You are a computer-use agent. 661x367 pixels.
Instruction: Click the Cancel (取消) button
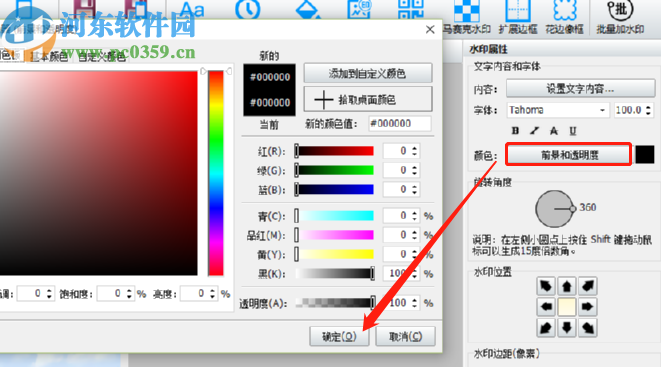[405, 336]
